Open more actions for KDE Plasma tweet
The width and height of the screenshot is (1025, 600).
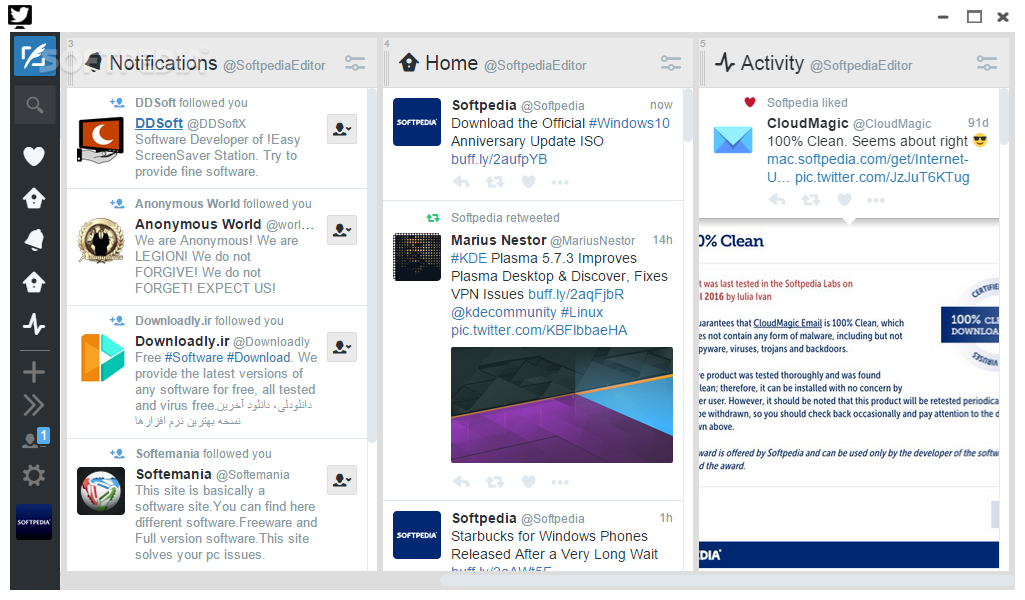click(x=560, y=482)
